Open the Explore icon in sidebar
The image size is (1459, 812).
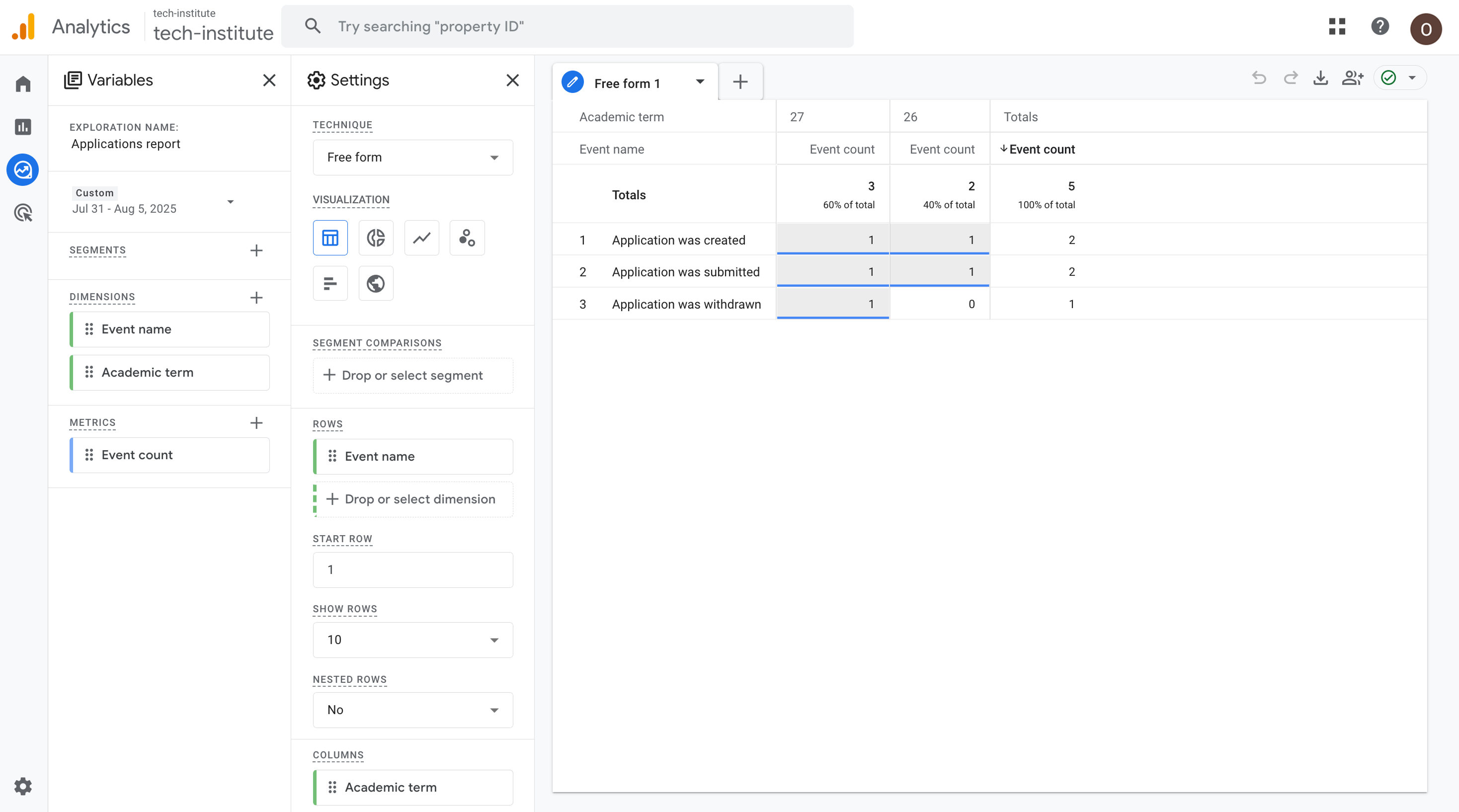[23, 170]
